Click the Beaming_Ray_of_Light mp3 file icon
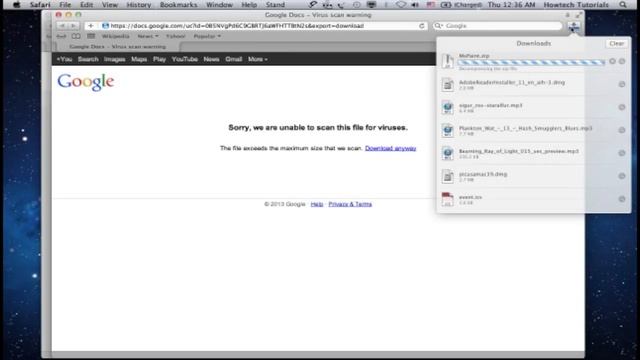 tap(448, 153)
